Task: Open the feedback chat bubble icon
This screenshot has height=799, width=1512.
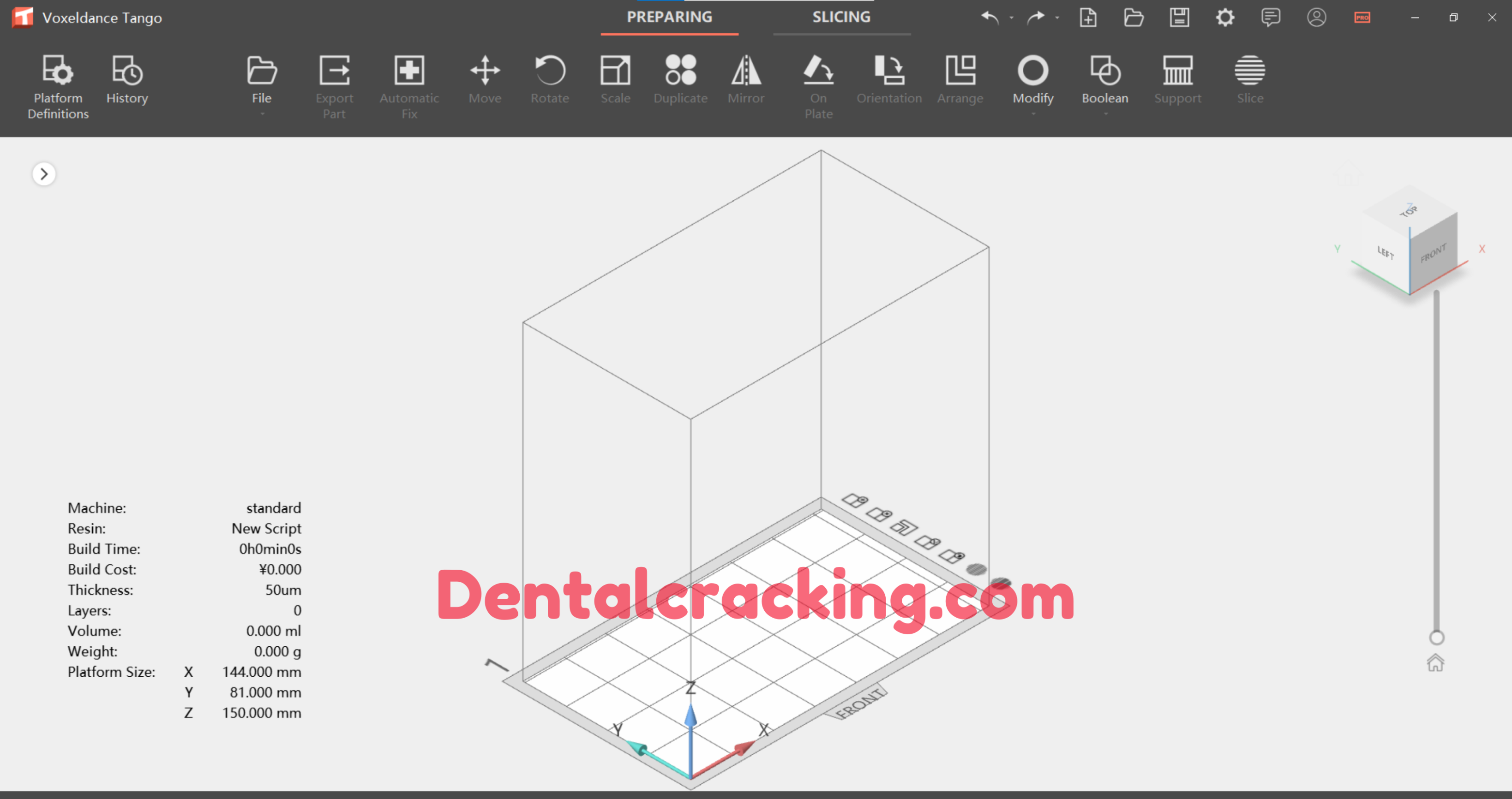Action: (x=1271, y=18)
